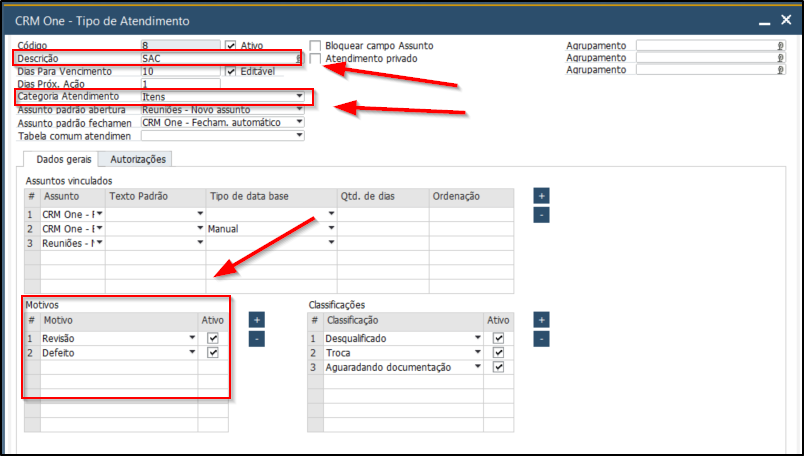Enable Bloquear campo Assunto checkbox
This screenshot has height=456, width=804.
(x=316, y=46)
